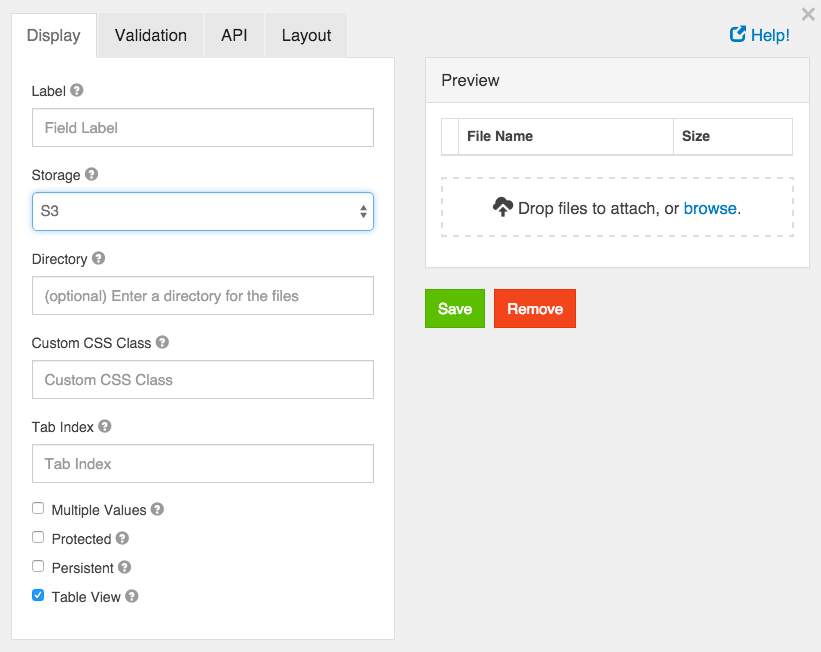Click the red Remove button
Image resolution: width=821 pixels, height=652 pixels.
coord(534,309)
